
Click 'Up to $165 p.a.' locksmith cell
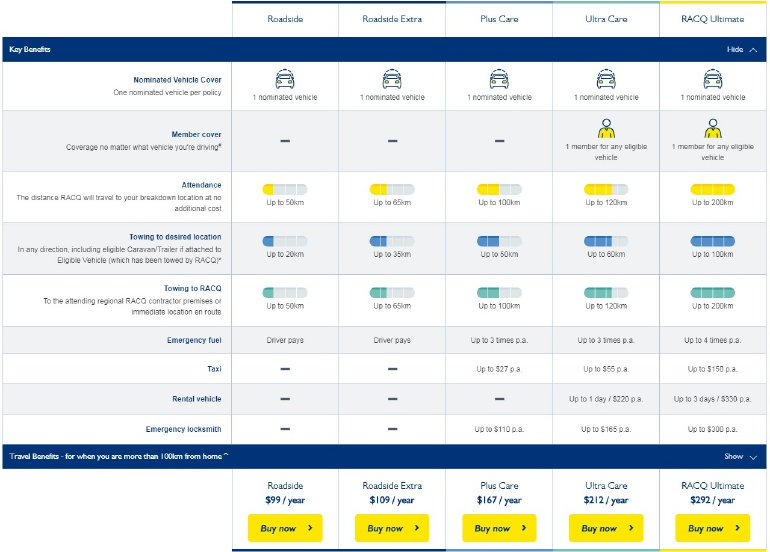(x=606, y=429)
